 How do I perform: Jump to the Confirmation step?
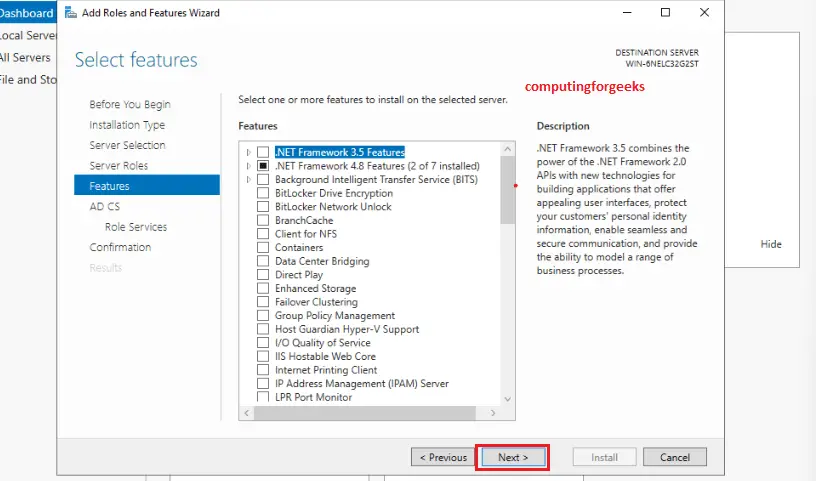pos(120,247)
